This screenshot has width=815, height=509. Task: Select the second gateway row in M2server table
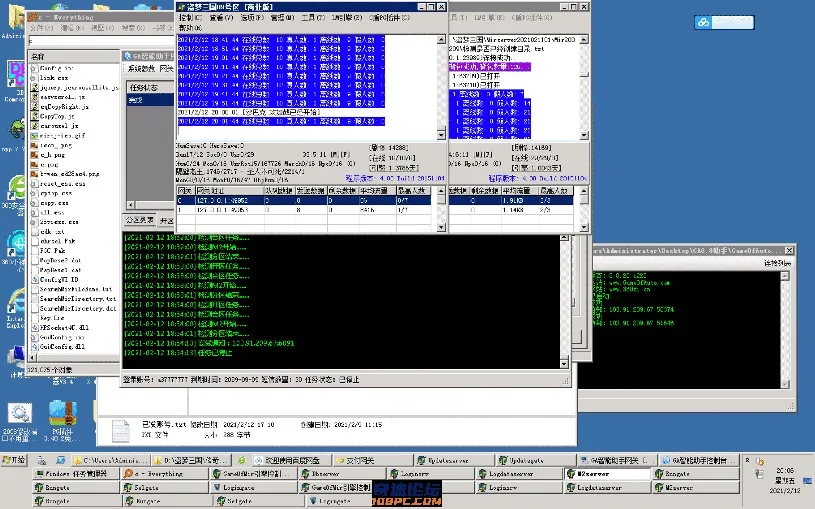pos(304,210)
